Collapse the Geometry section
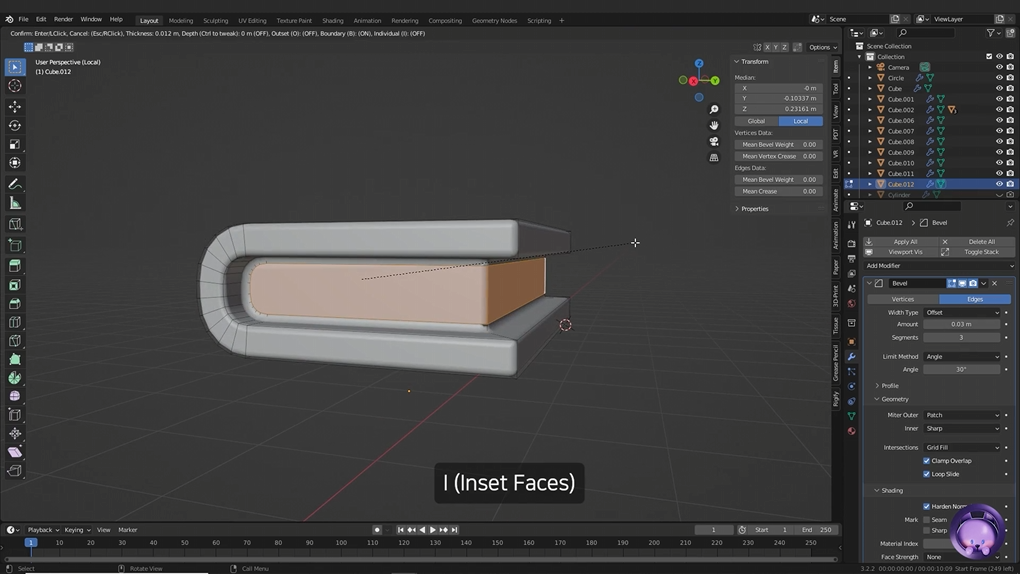This screenshot has width=1020, height=574. click(x=892, y=399)
